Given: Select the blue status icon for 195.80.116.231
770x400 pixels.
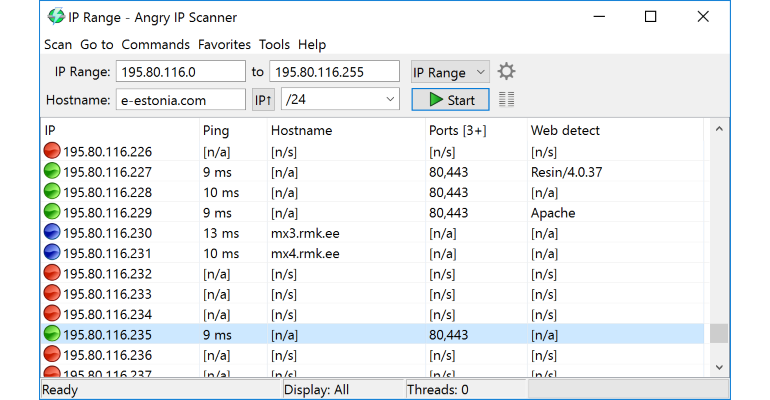Looking at the screenshot, I should coord(52,252).
